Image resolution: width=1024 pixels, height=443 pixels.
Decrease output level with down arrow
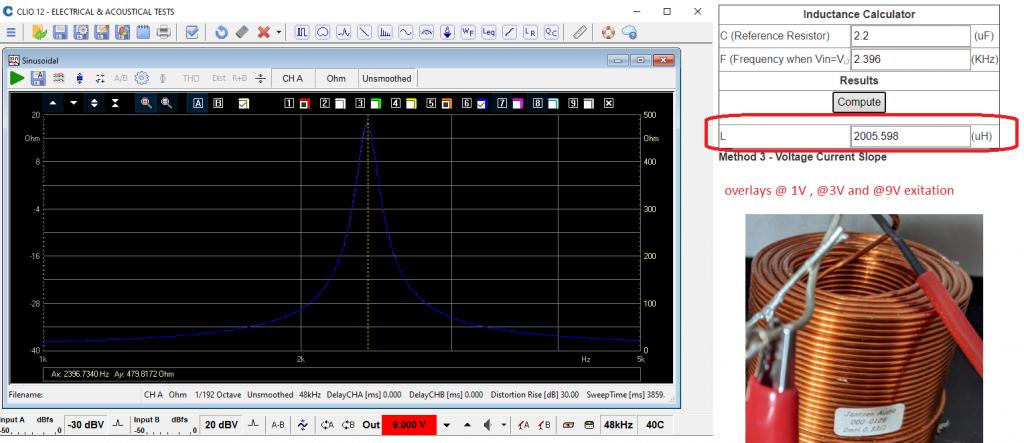[447, 425]
